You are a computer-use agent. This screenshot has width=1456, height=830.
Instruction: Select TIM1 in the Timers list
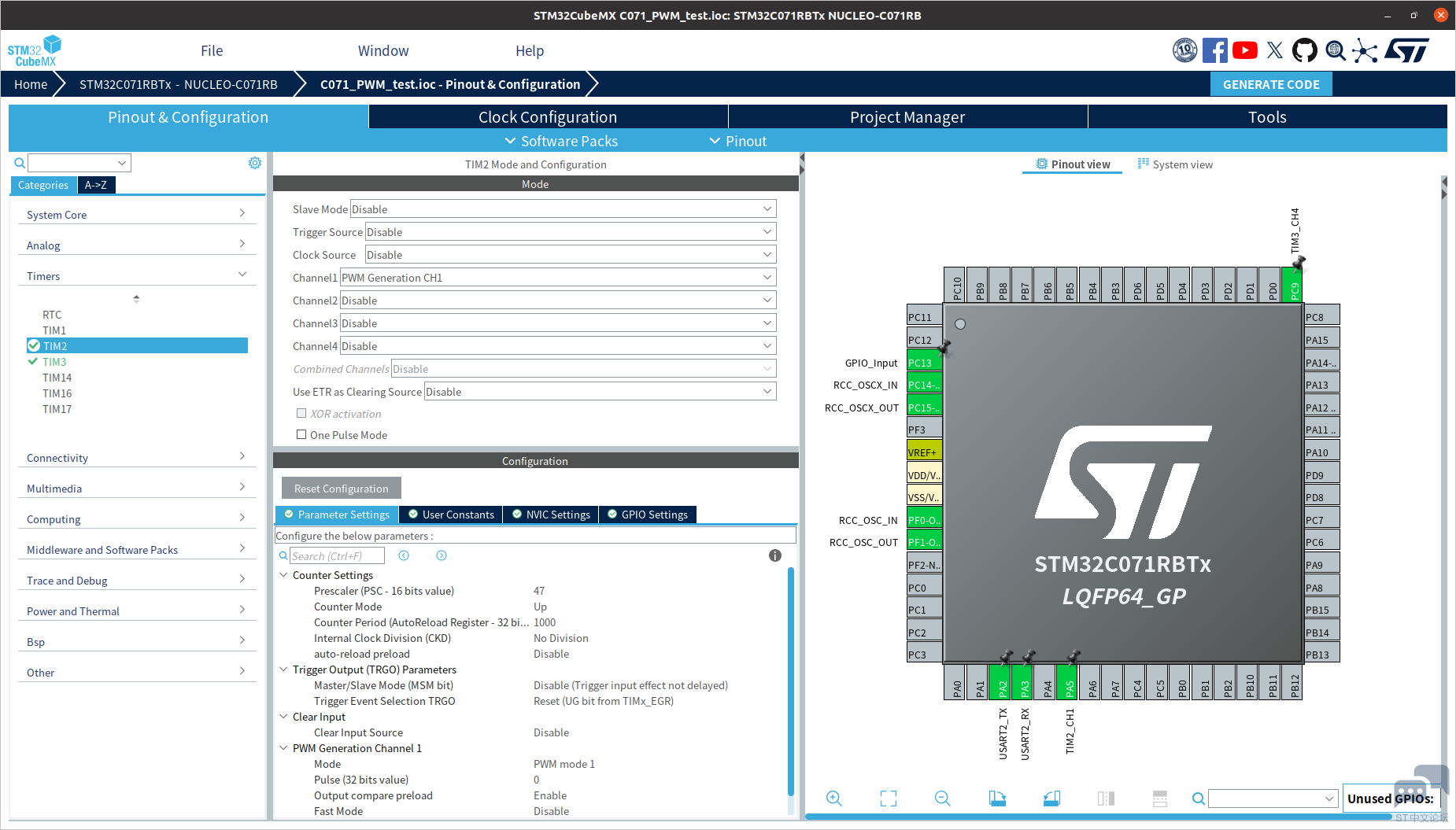54,330
